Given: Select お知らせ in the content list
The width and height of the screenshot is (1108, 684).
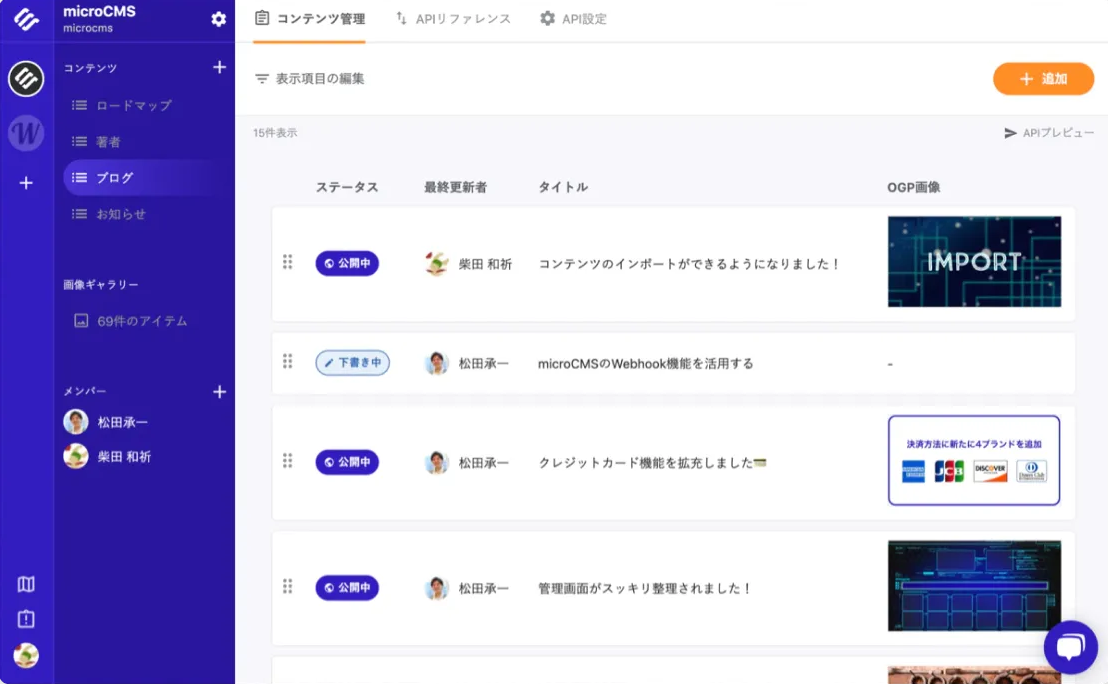Looking at the screenshot, I should [121, 214].
